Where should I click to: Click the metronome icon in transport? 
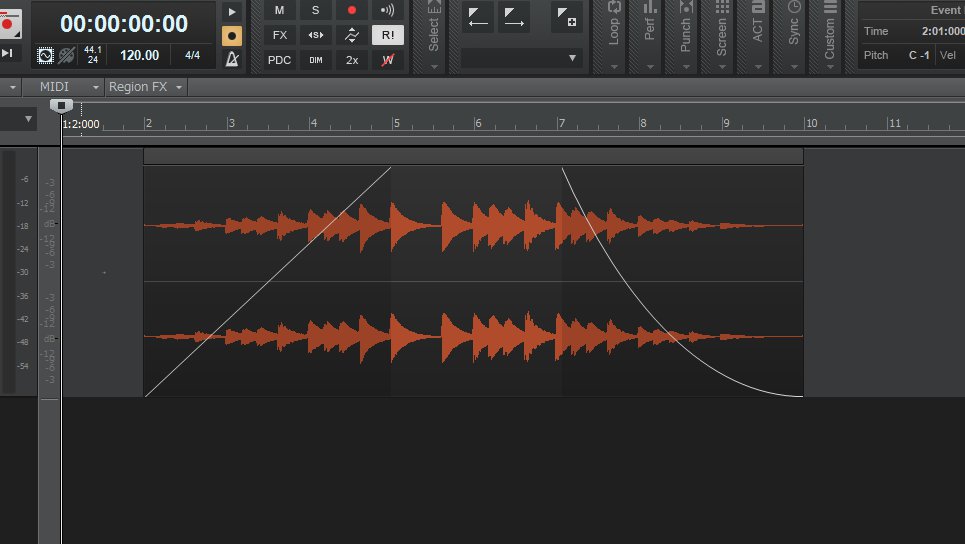pos(231,59)
